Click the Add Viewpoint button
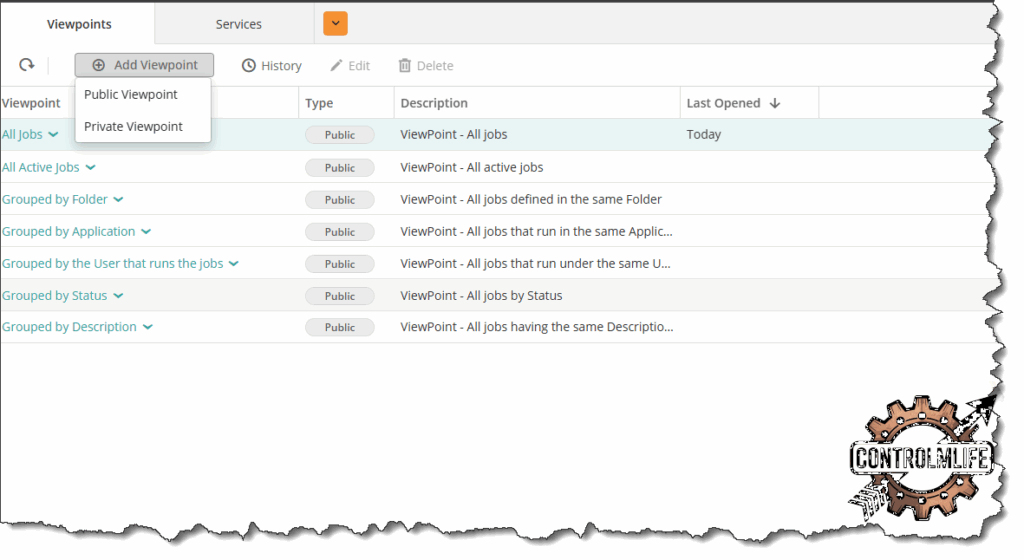 (144, 65)
